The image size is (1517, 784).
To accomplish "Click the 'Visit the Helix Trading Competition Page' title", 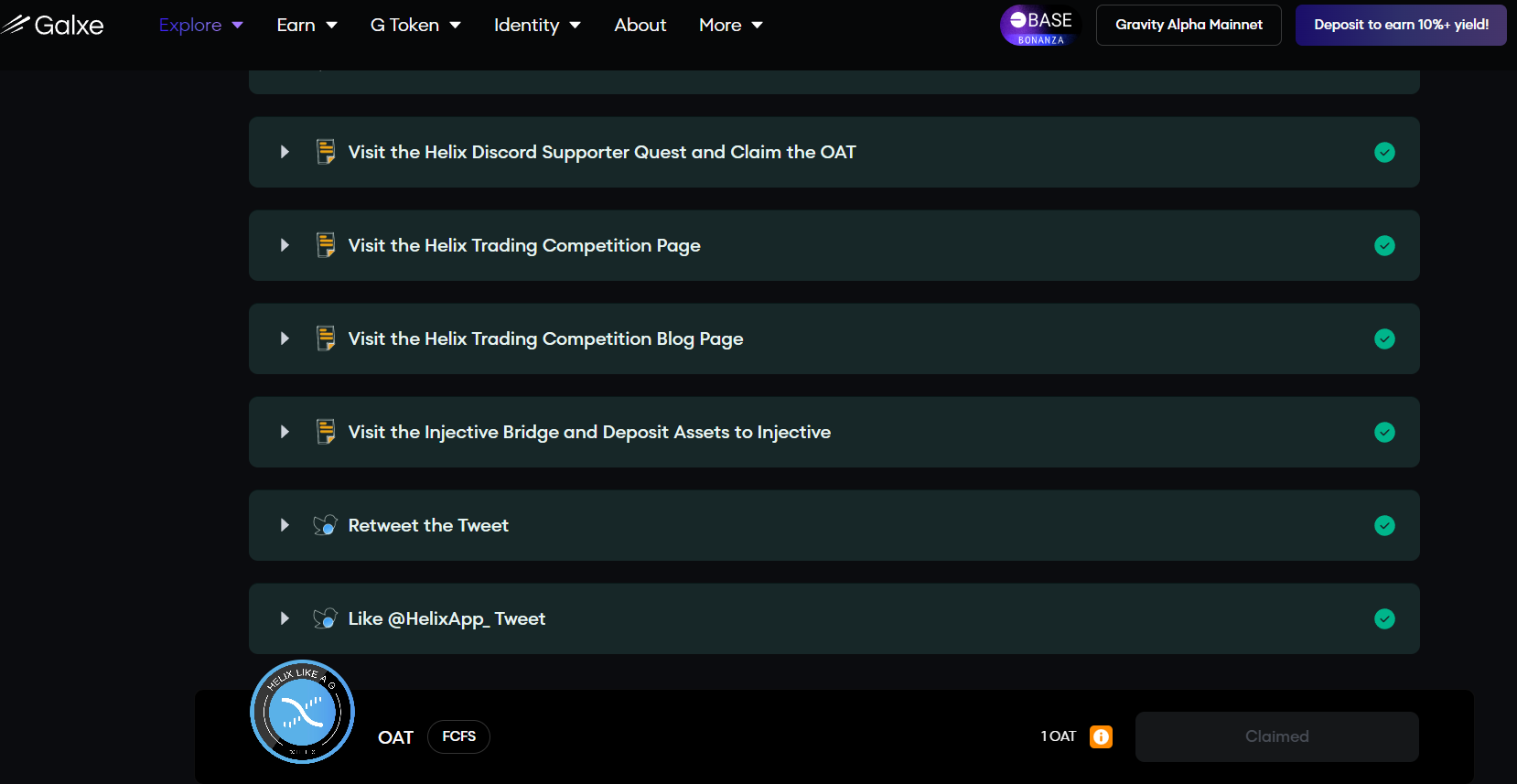I will click(524, 245).
